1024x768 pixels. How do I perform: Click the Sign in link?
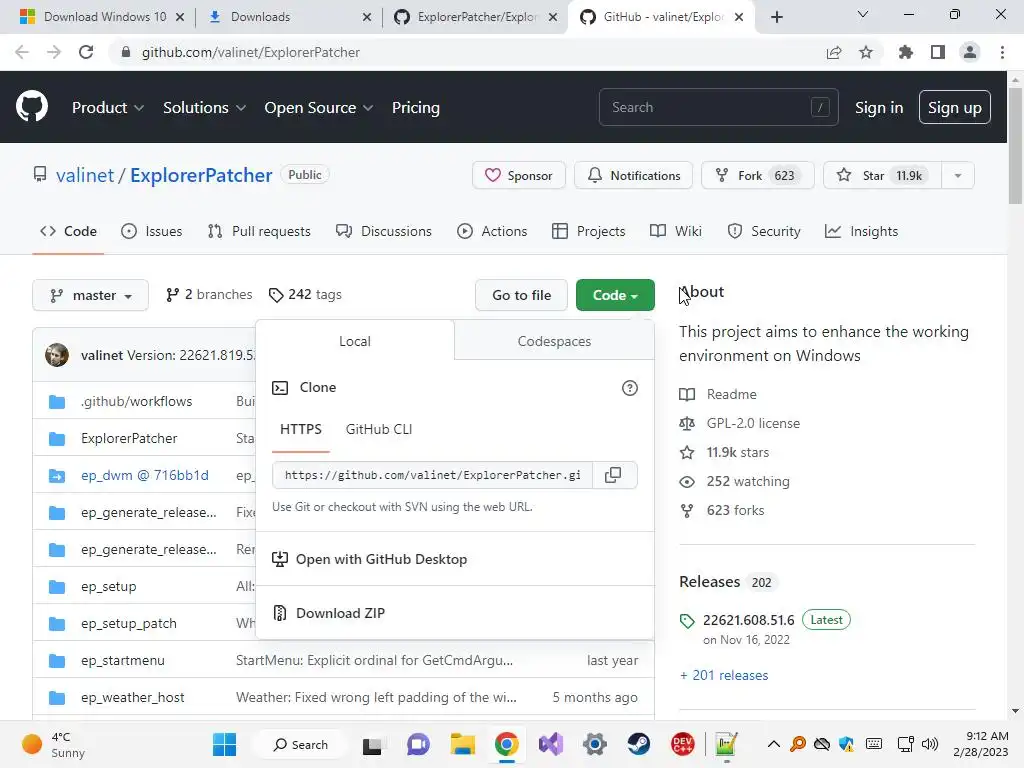(879, 108)
